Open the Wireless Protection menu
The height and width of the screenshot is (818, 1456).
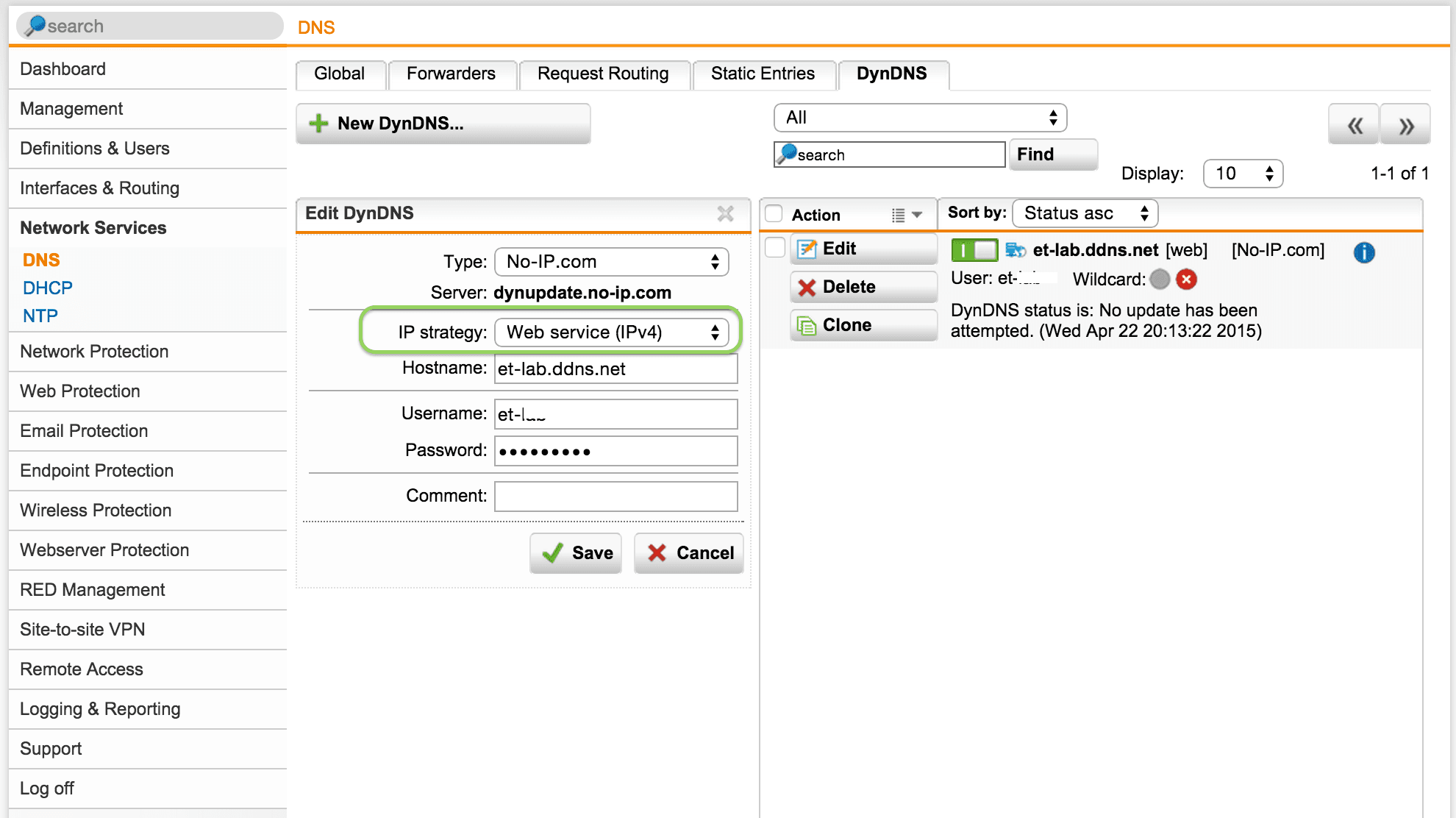[148, 511]
